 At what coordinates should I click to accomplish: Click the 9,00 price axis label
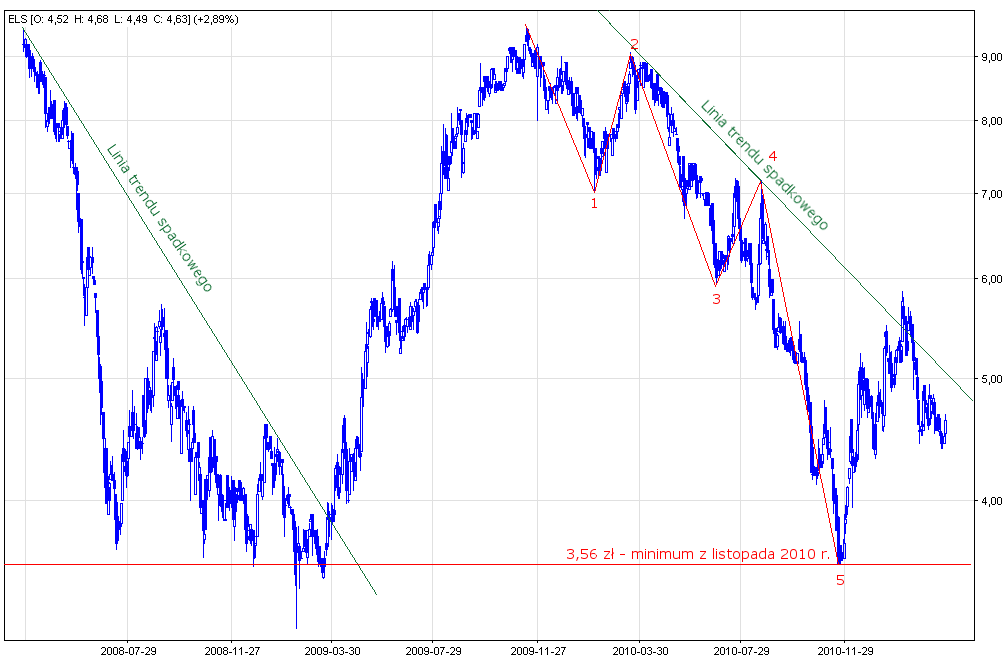pyautogui.click(x=991, y=57)
